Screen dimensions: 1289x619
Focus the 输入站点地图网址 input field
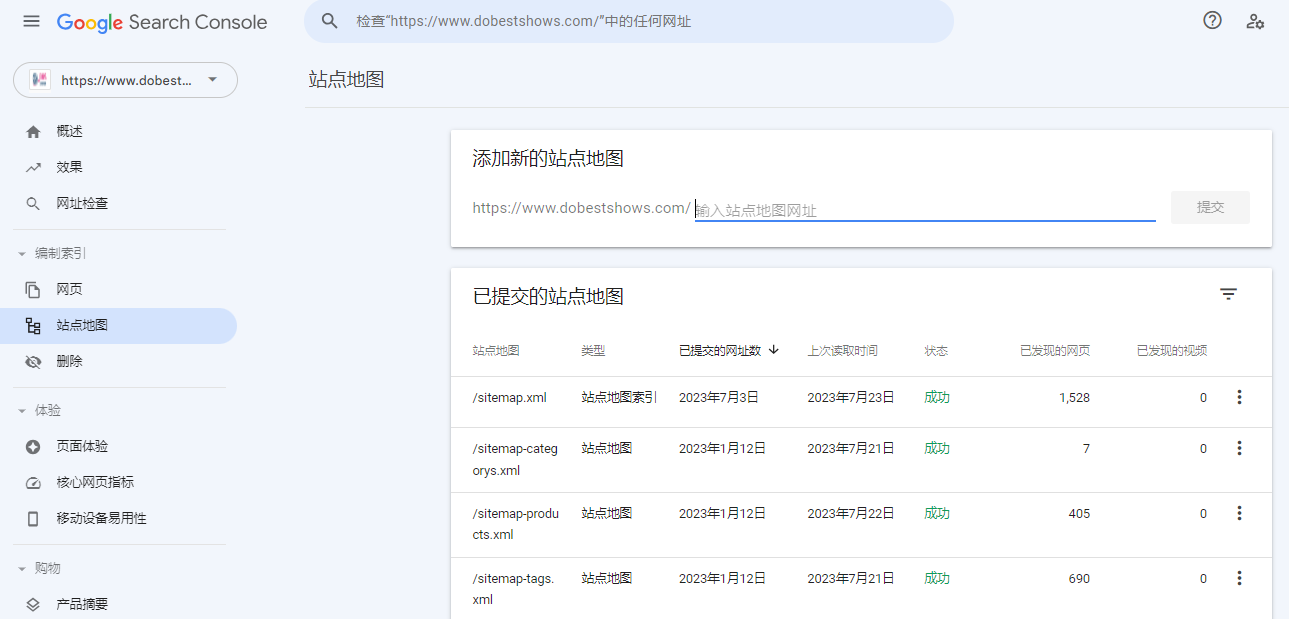click(x=925, y=210)
